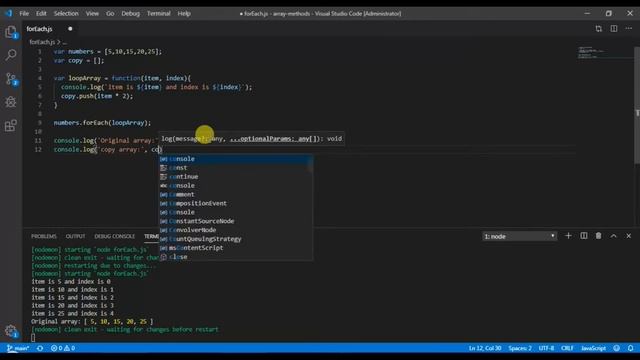The image size is (640, 360).
Task: Split the terminal panel
Action: click(x=584, y=236)
